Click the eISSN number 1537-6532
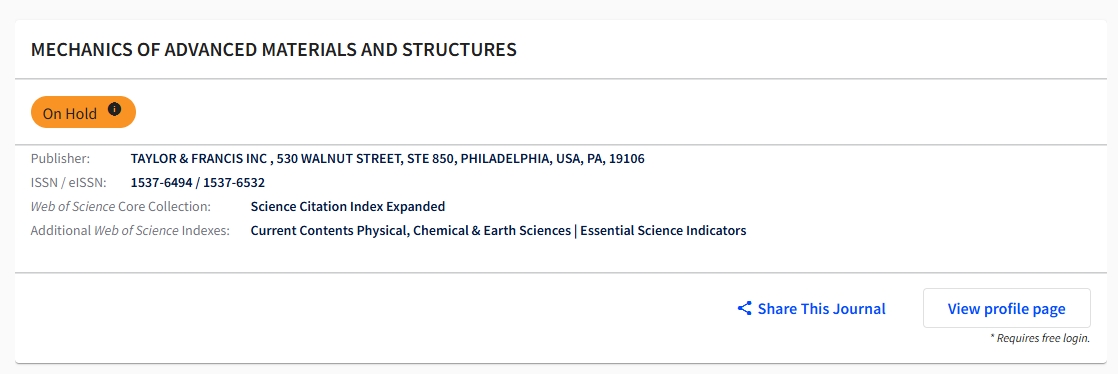The image size is (1118, 374). click(234, 182)
